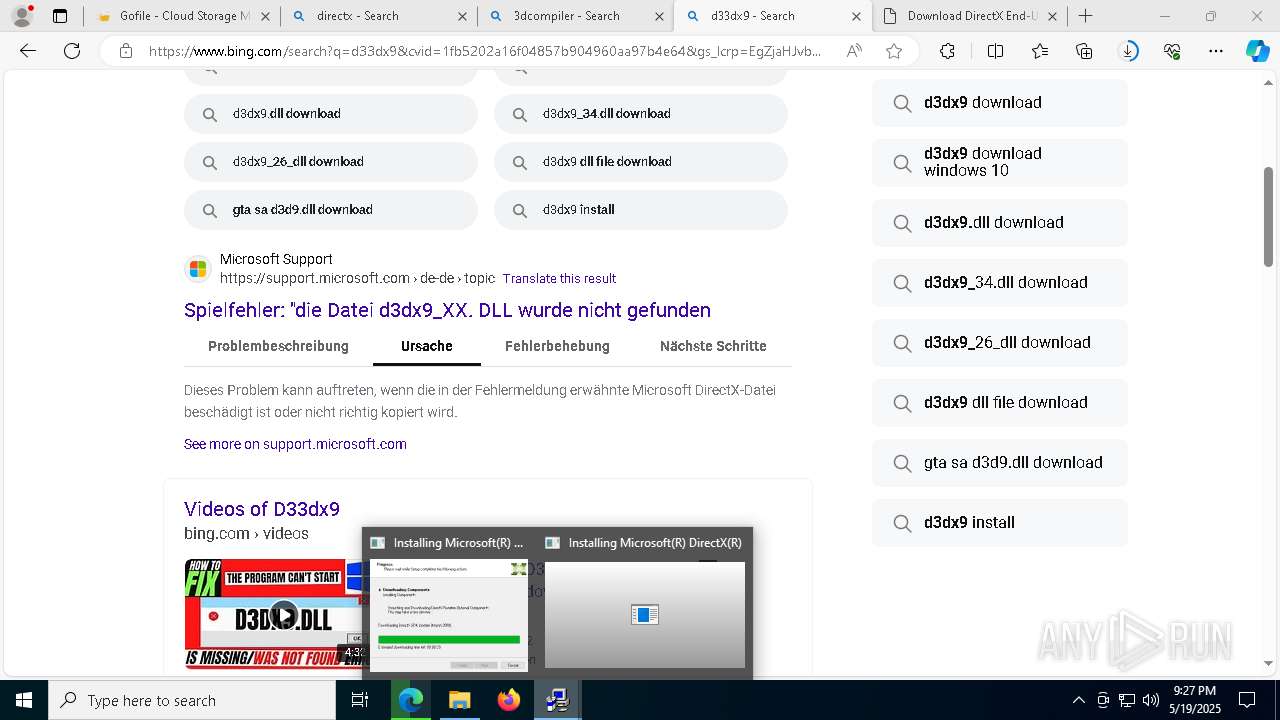Go back with the back arrow
Viewport: 1280px width, 720px height.
click(x=28, y=51)
